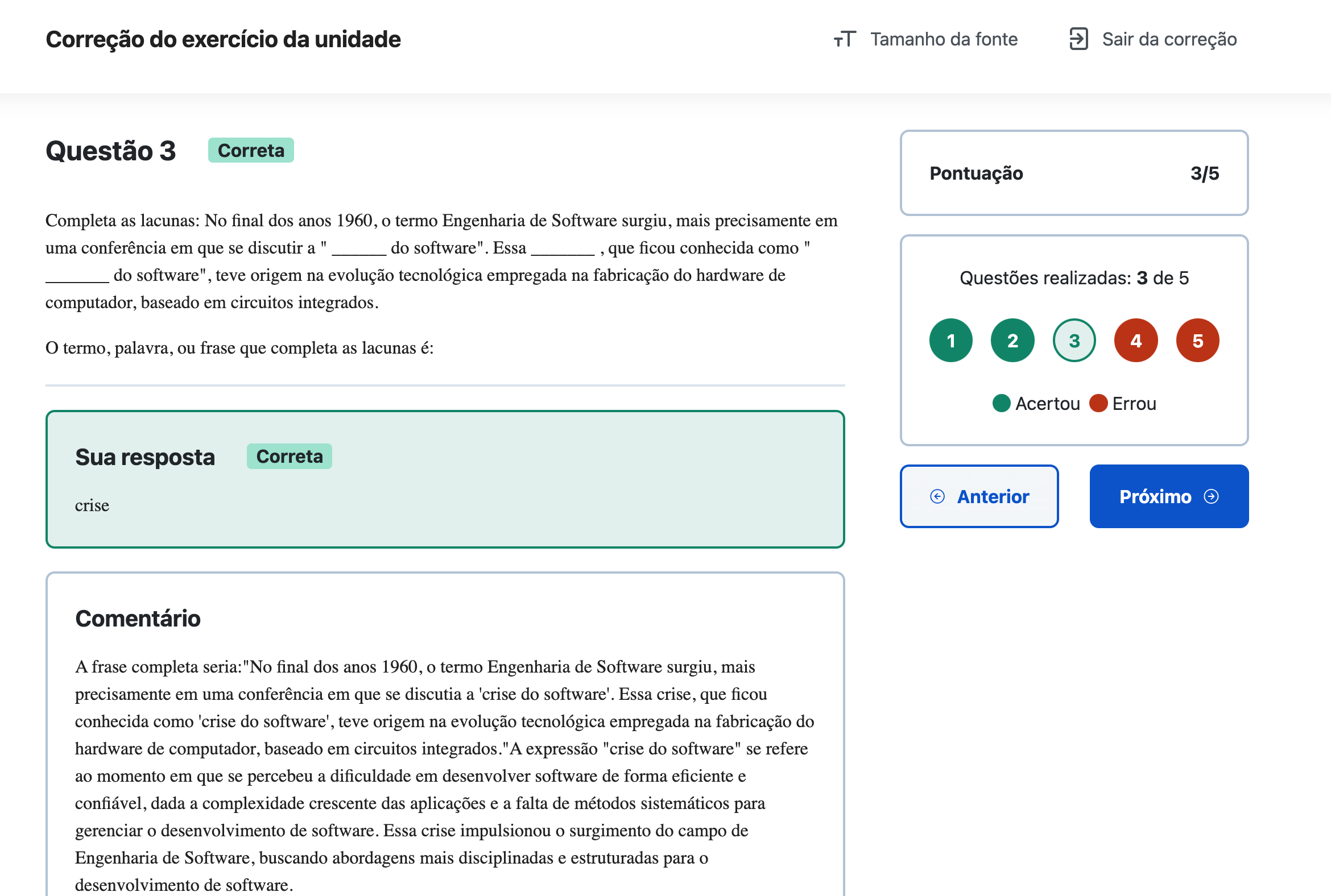Click the Sair da correção link
Viewport: 1331px width, 896px height.
pyautogui.click(x=1169, y=39)
